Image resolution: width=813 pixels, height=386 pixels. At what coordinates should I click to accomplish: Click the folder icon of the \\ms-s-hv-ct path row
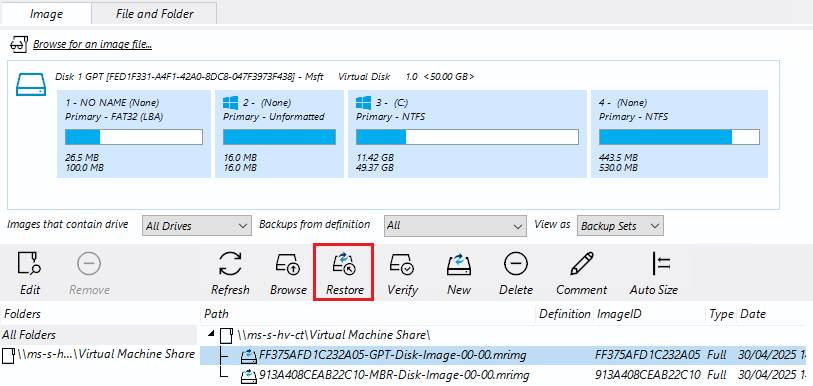[x=226, y=335]
